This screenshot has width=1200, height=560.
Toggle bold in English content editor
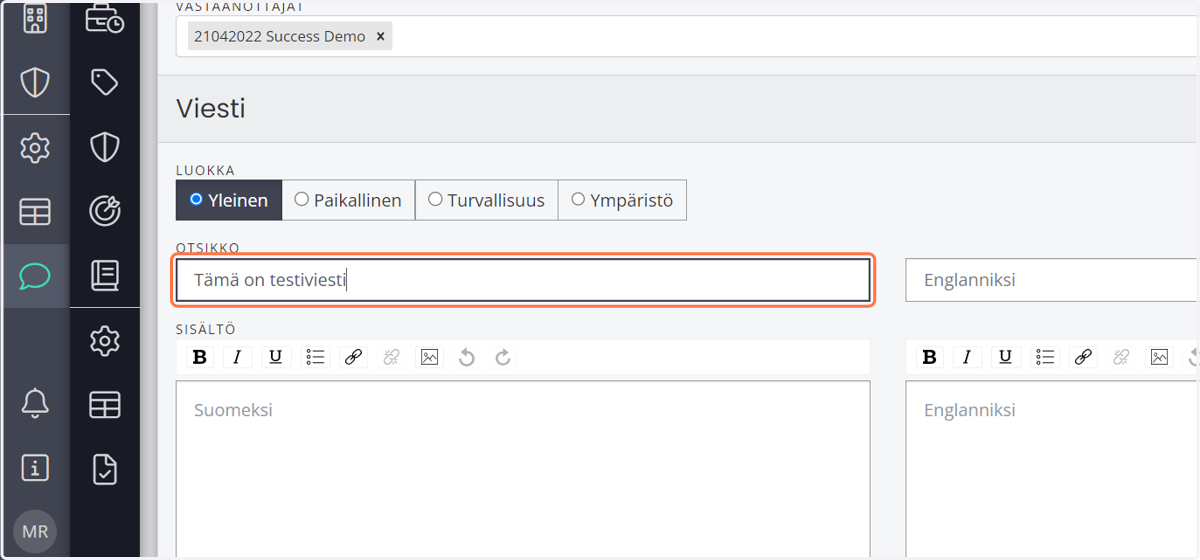click(929, 357)
